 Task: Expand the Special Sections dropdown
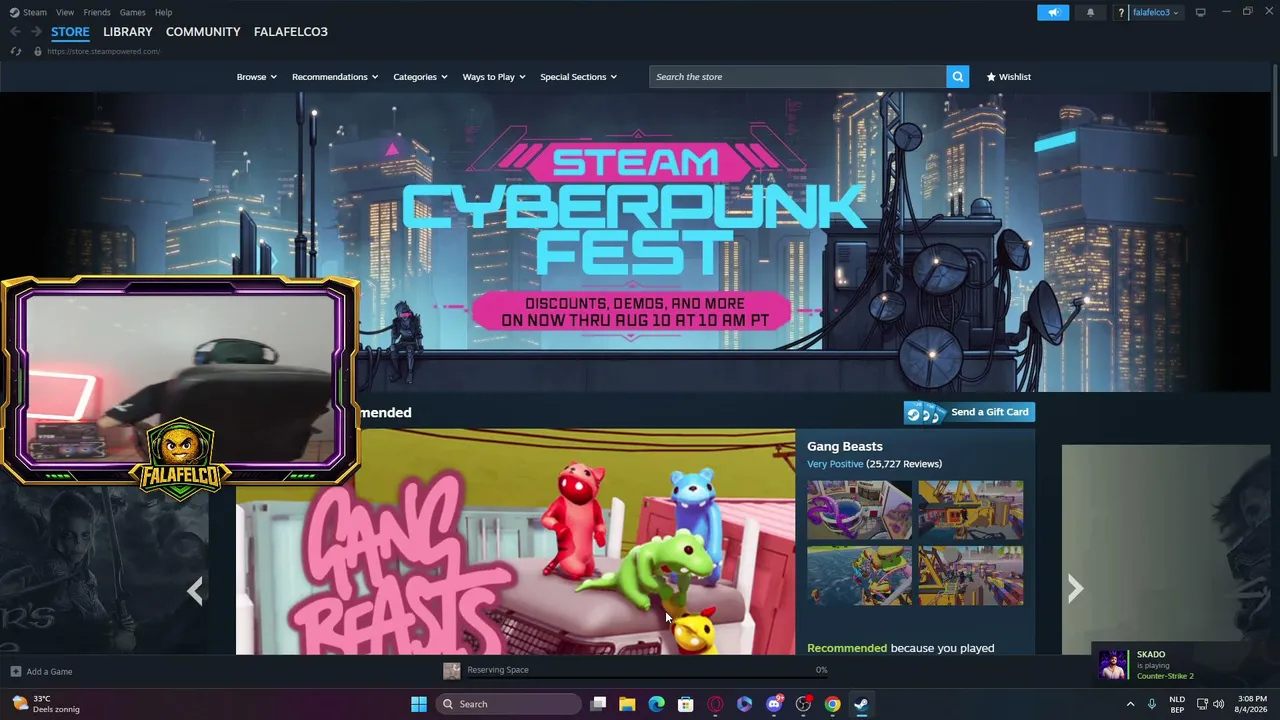(578, 77)
